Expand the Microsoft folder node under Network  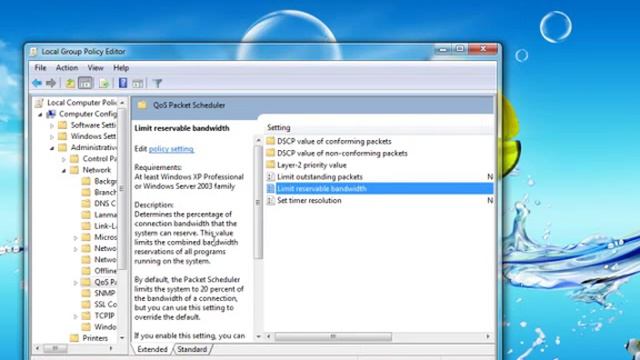(x=76, y=238)
